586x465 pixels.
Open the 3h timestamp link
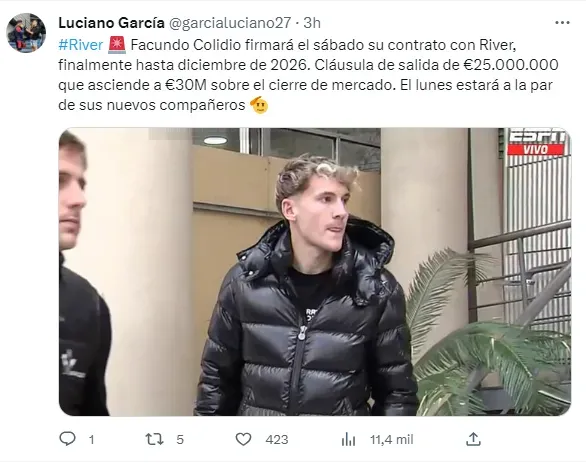(x=312, y=23)
